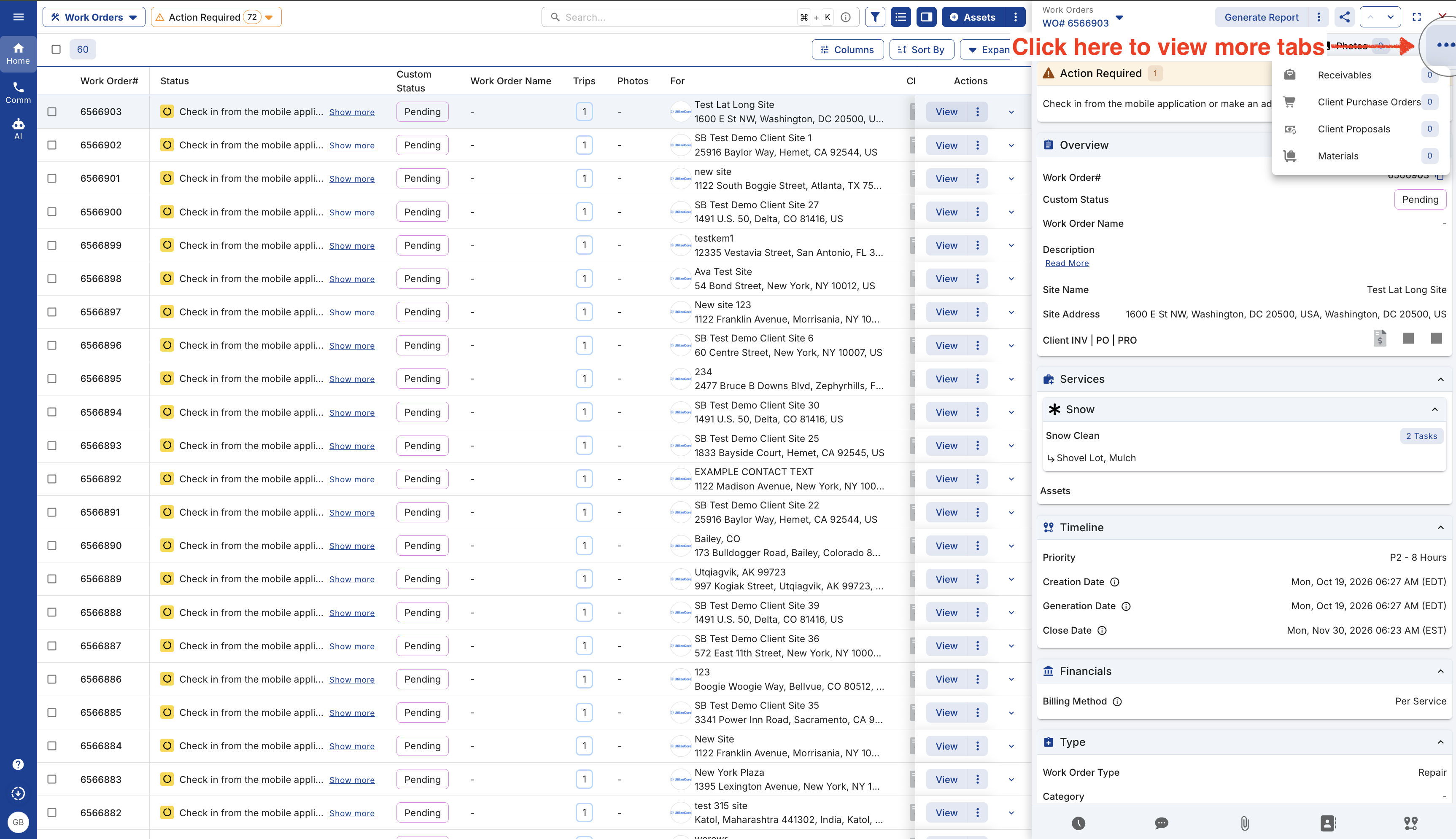The image size is (1456, 839).
Task: Go to Home in sidebar
Action: tap(19, 54)
